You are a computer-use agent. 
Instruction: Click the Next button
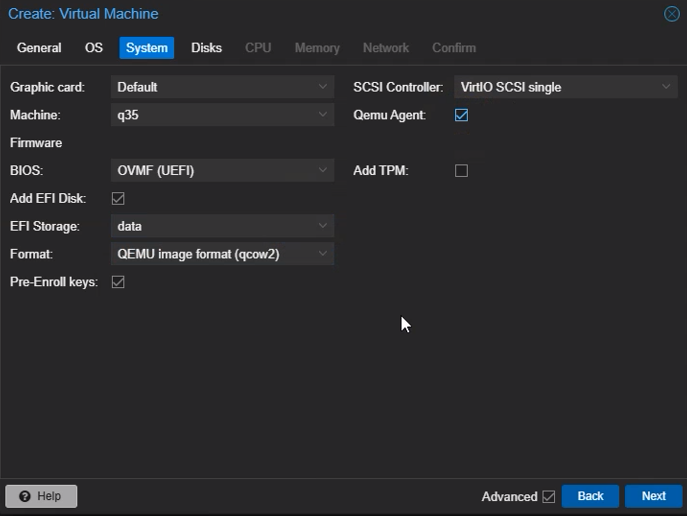coord(653,496)
